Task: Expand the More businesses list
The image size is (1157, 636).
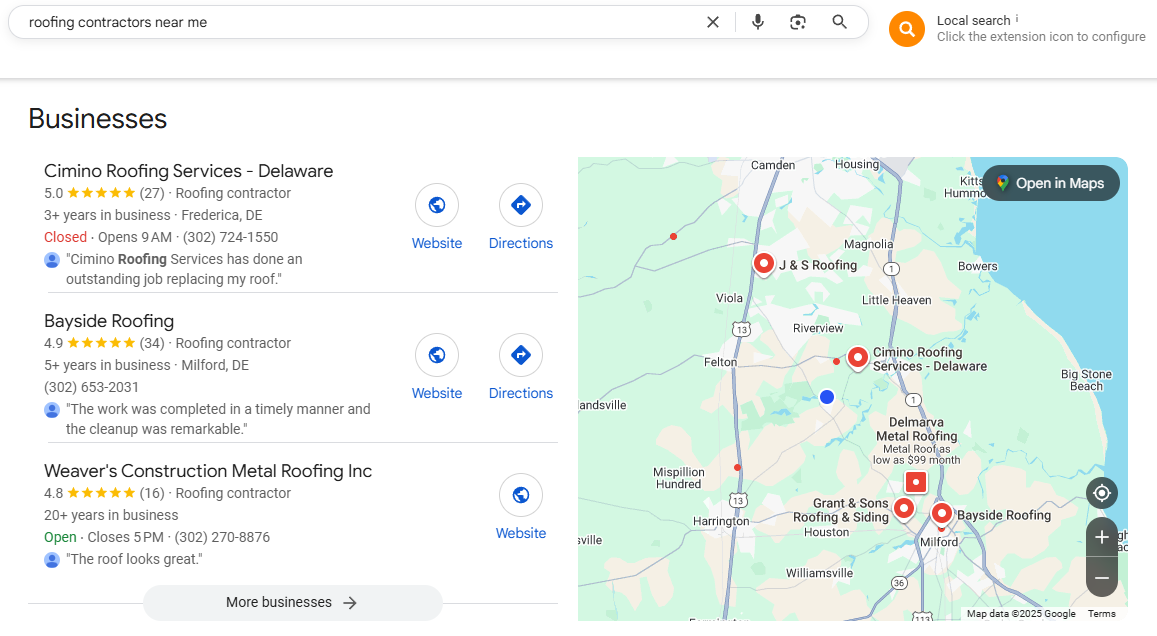Action: [292, 603]
